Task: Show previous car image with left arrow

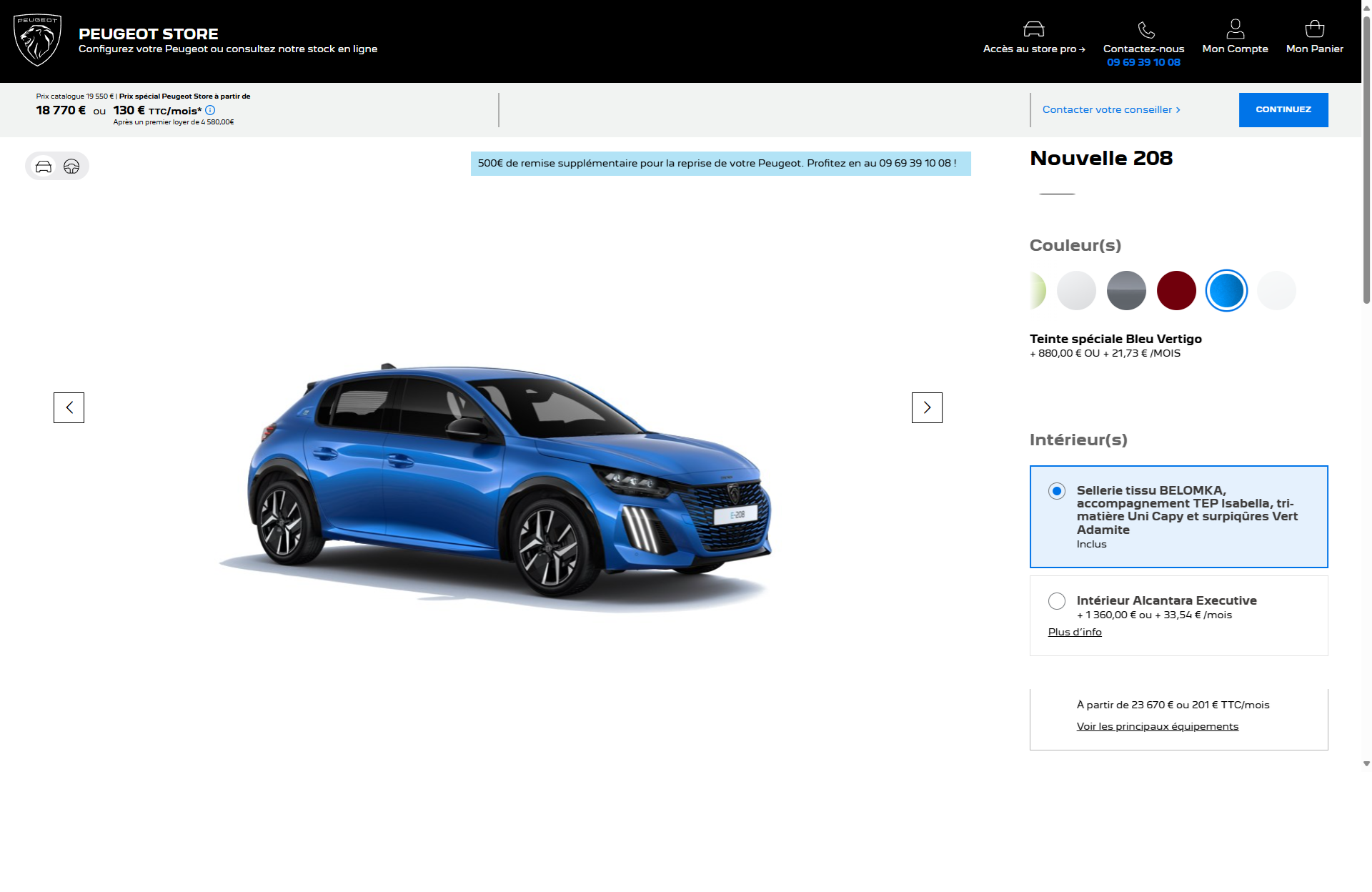Action: (69, 407)
